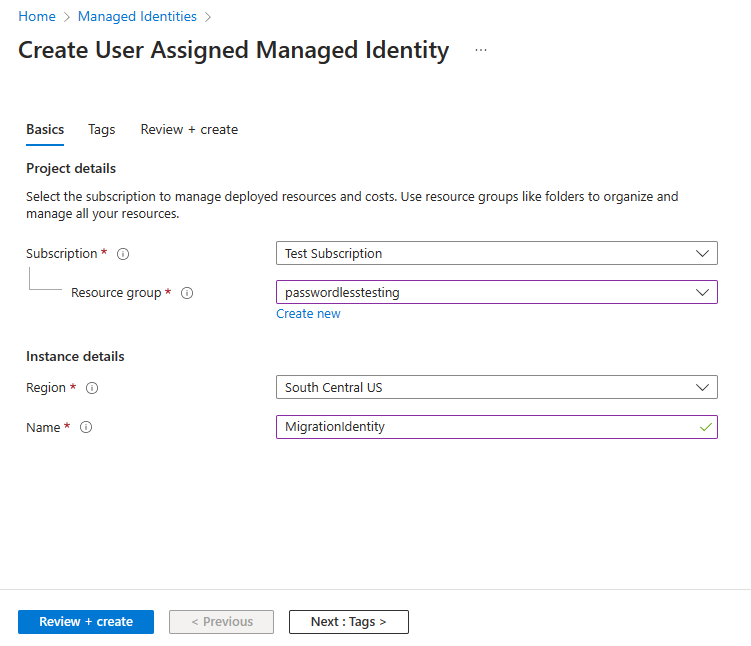The width and height of the screenshot is (751, 646).
Task: Click the Next : Tags button
Action: 348,622
